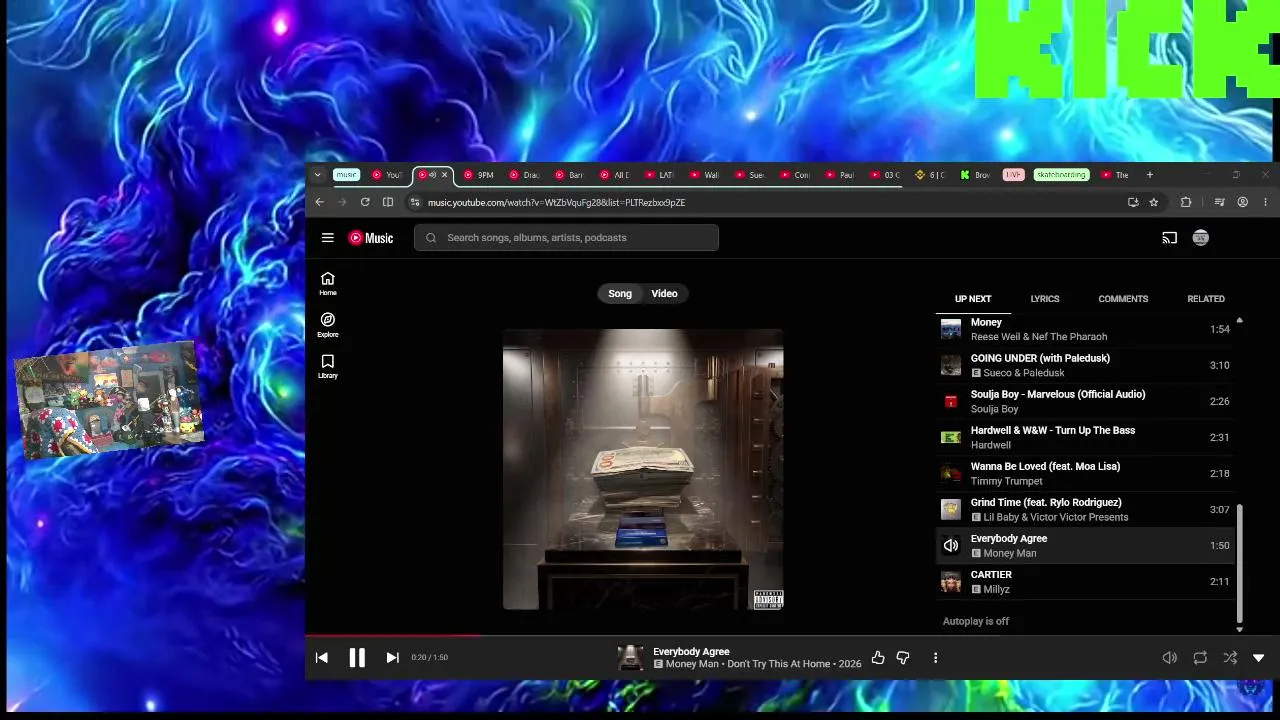This screenshot has height=720, width=1280.
Task: Go back in the browser
Action: click(x=319, y=202)
